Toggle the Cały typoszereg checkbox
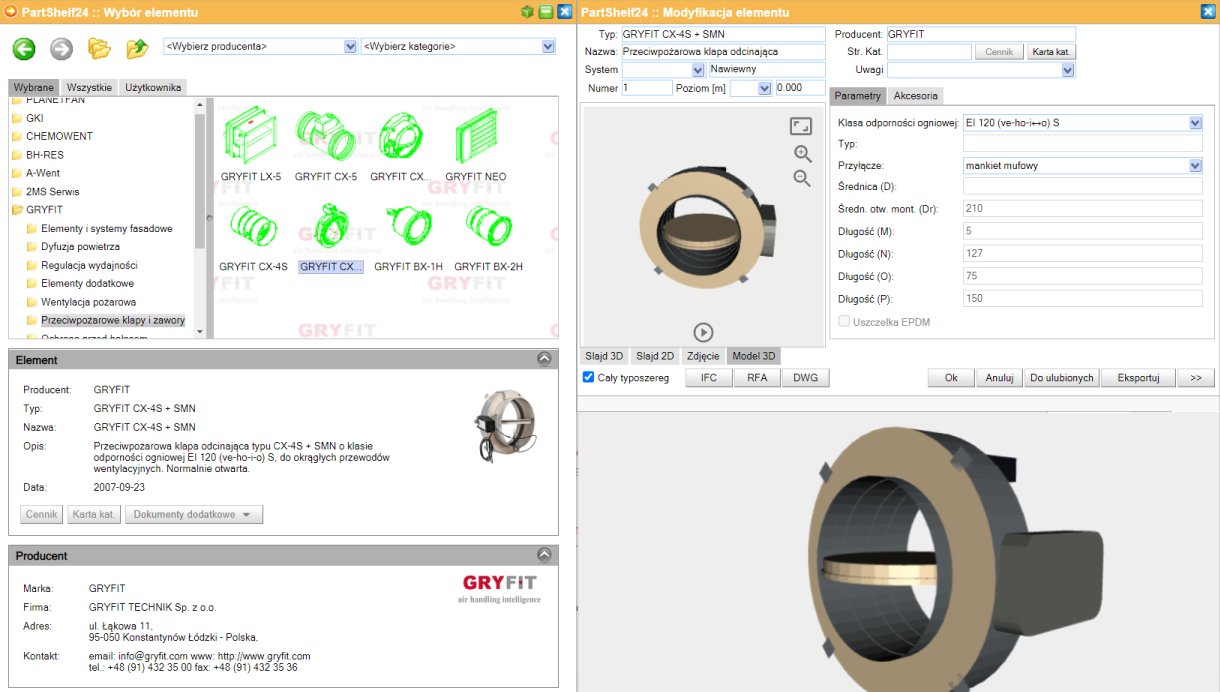Viewport: 1220px width, 692px height. 589,378
